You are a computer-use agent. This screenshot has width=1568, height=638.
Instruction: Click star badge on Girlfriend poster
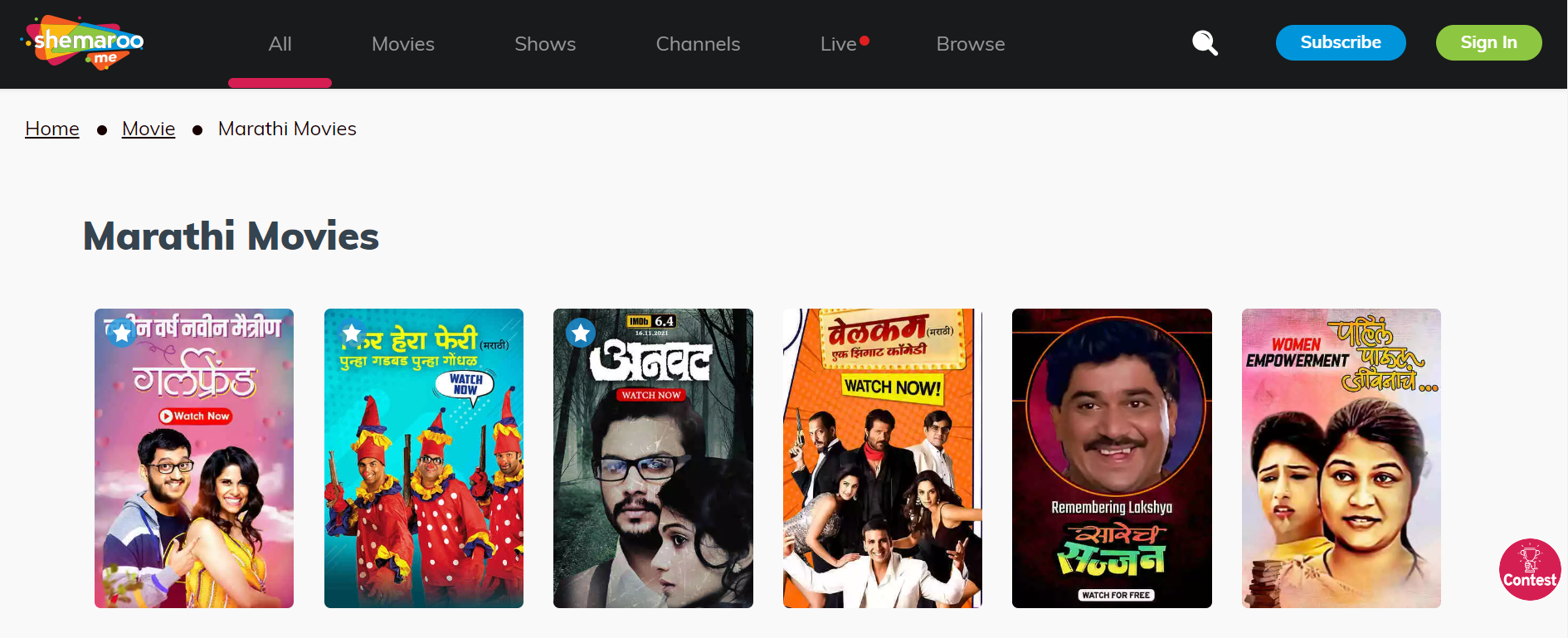point(122,334)
